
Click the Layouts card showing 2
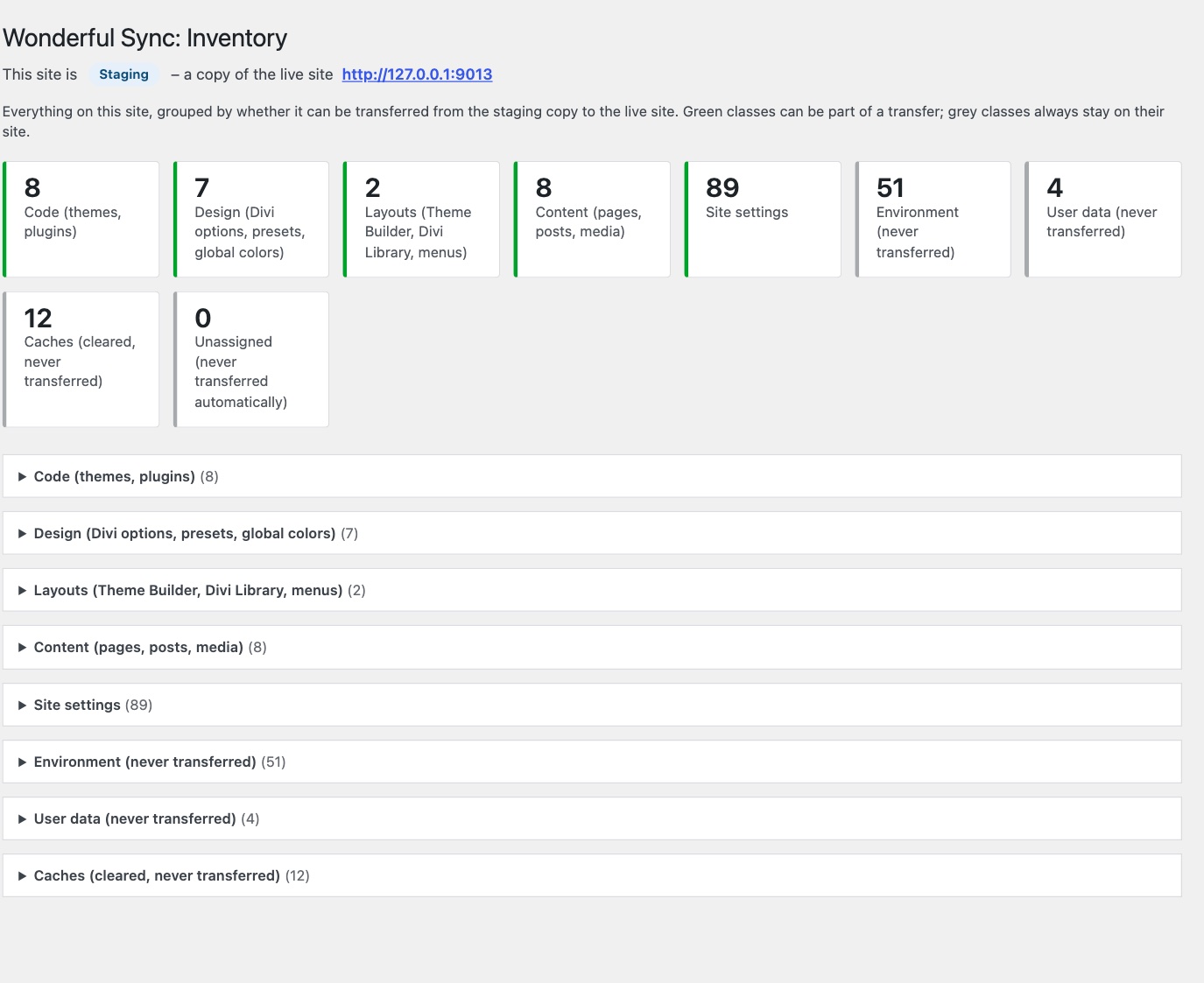(x=422, y=219)
